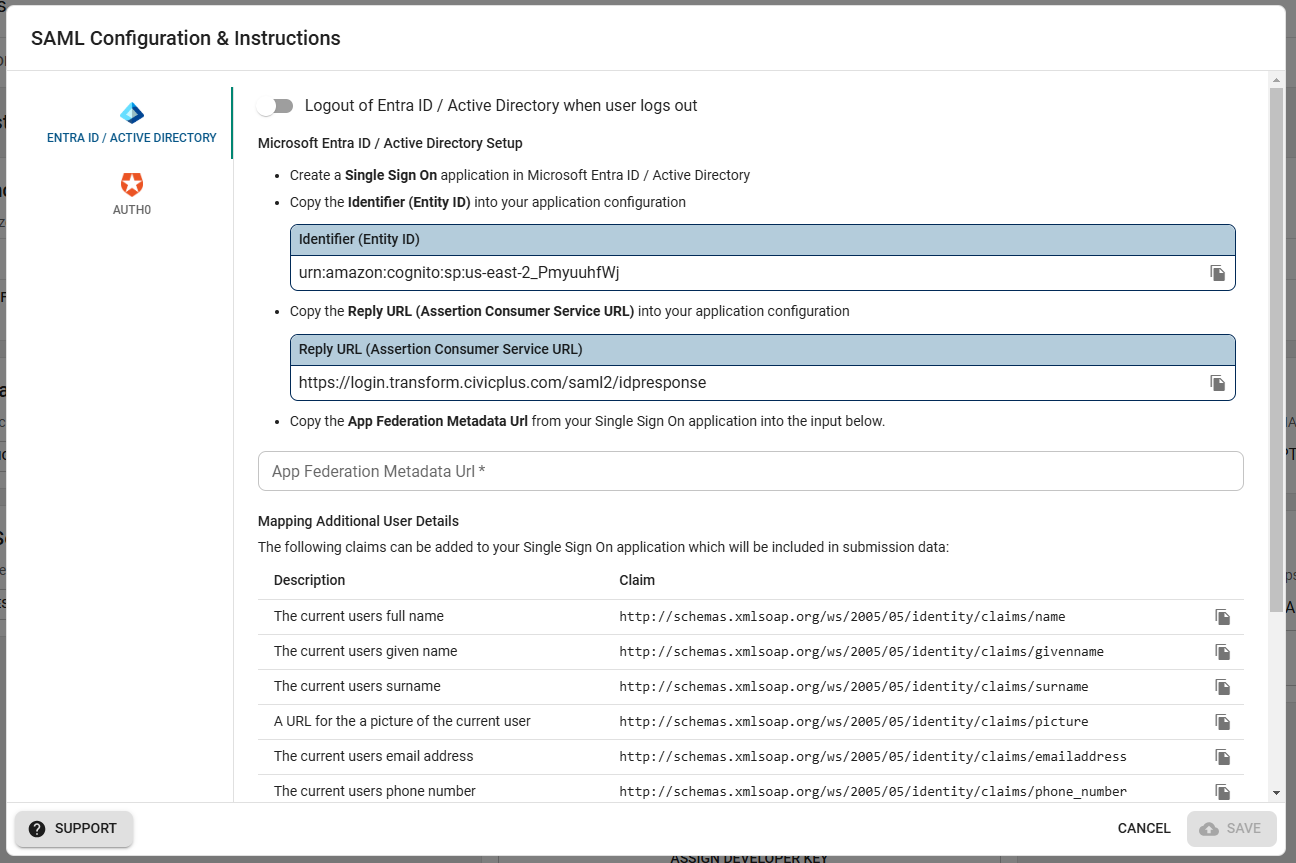Click the claims/surname URL text
This screenshot has width=1296, height=863.
[854, 687]
